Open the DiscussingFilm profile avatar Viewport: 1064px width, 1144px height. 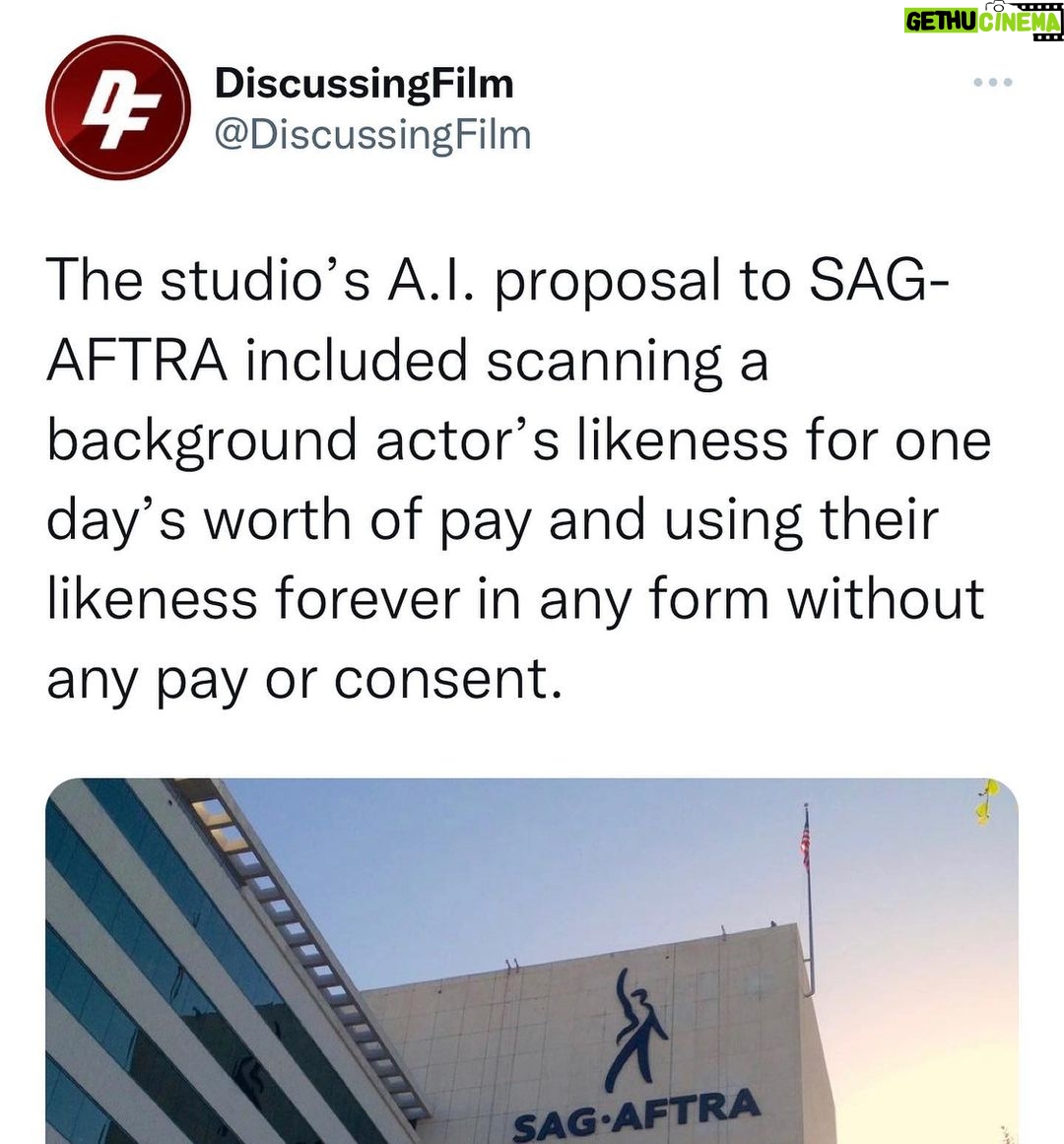click(118, 107)
